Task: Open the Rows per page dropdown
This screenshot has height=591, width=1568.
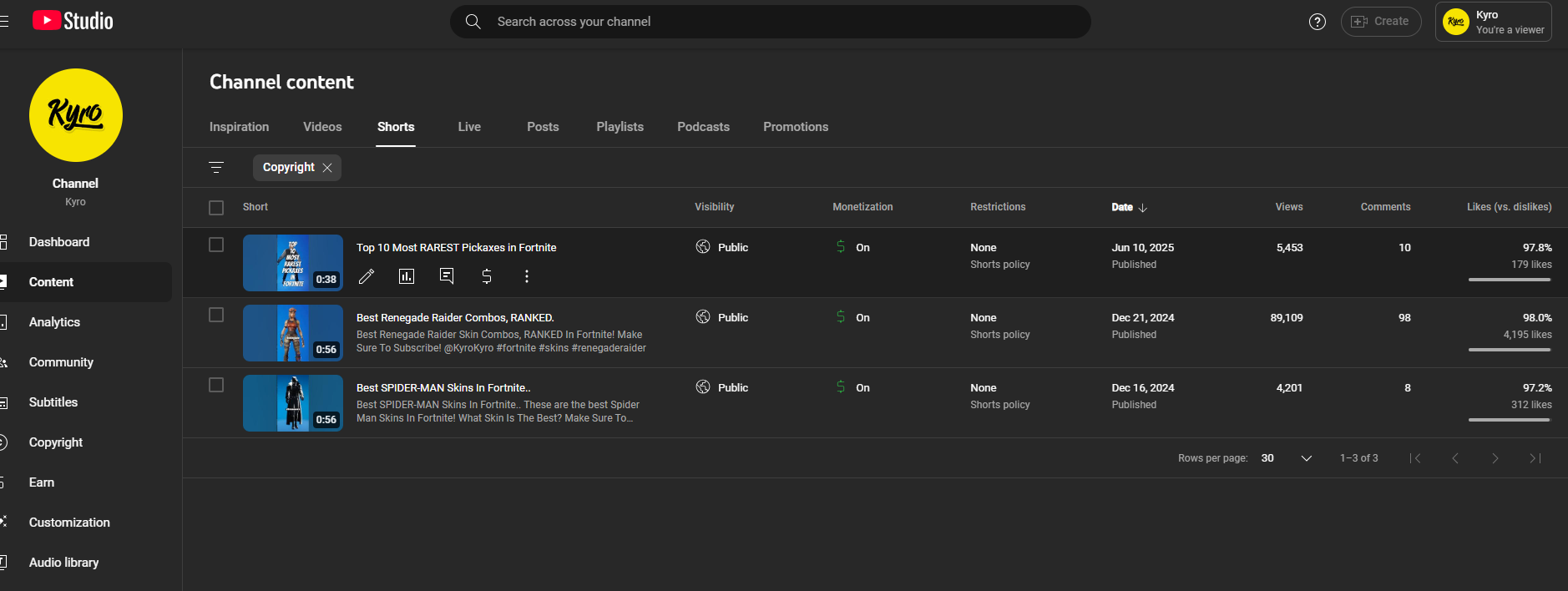Action: tap(1287, 458)
